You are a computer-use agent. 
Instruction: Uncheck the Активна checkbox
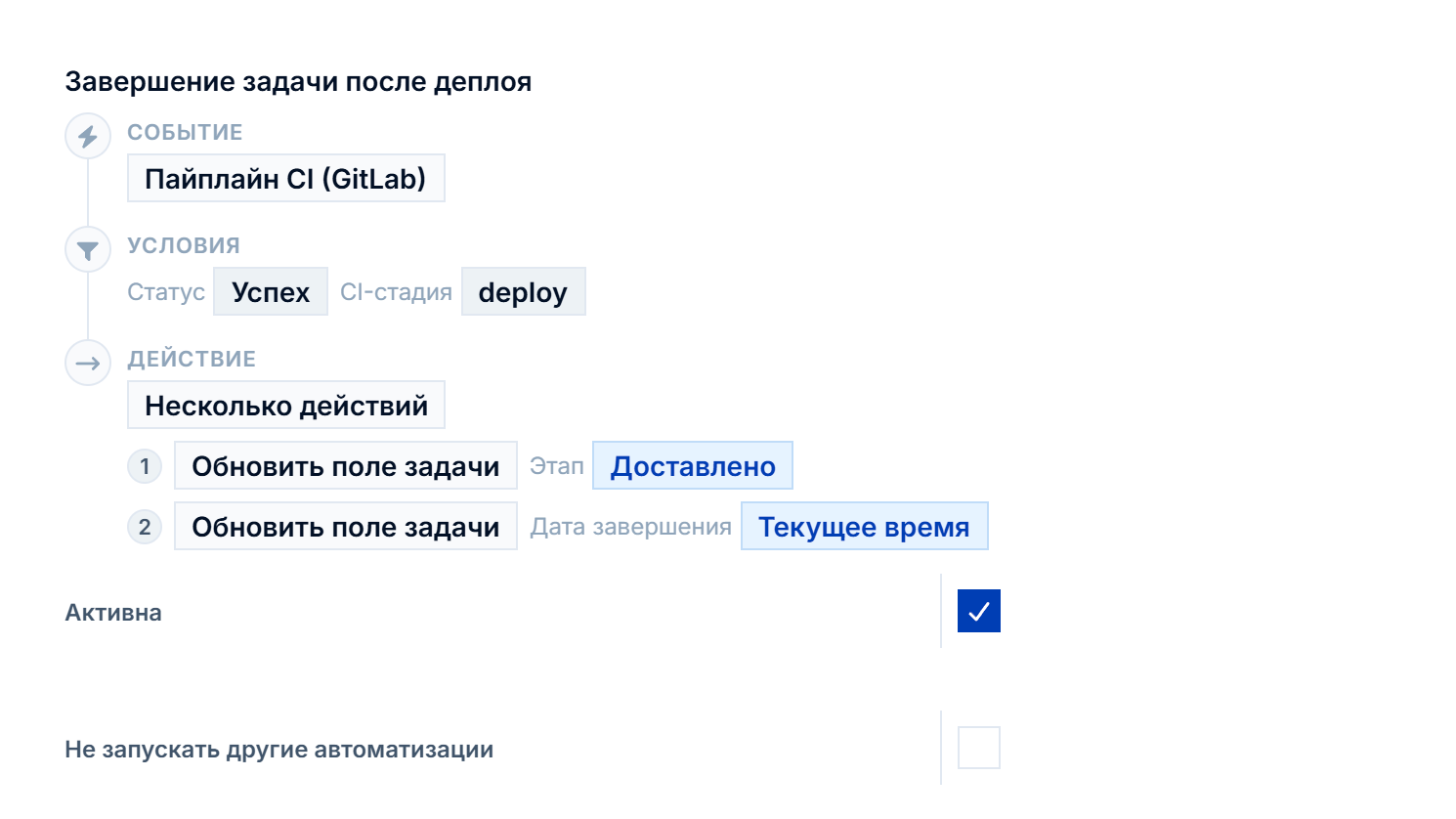coord(979,611)
